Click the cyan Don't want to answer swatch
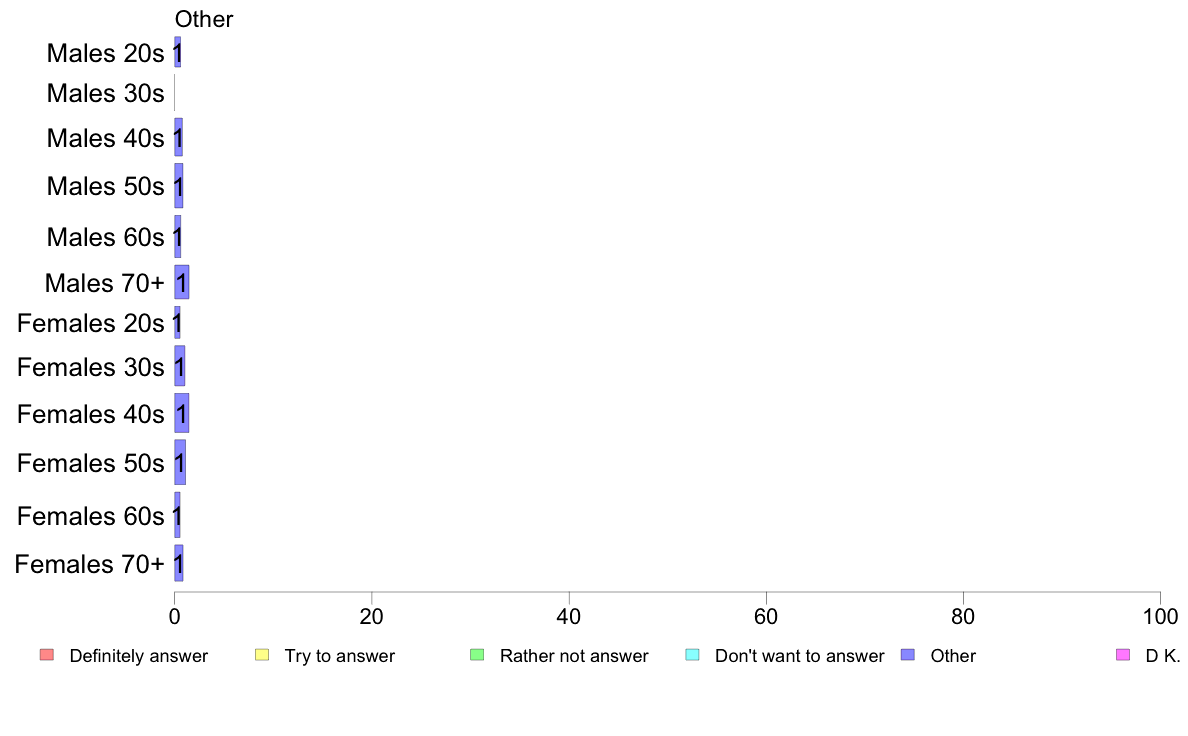 pyautogui.click(x=692, y=655)
